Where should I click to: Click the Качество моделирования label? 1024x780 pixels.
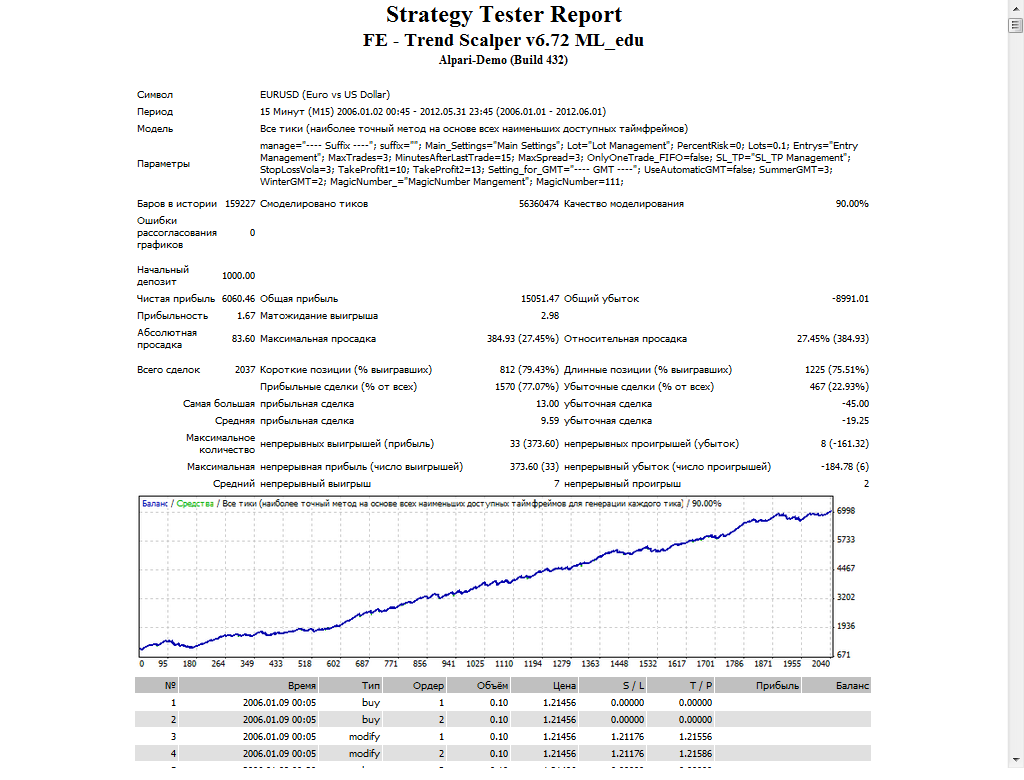pos(624,204)
